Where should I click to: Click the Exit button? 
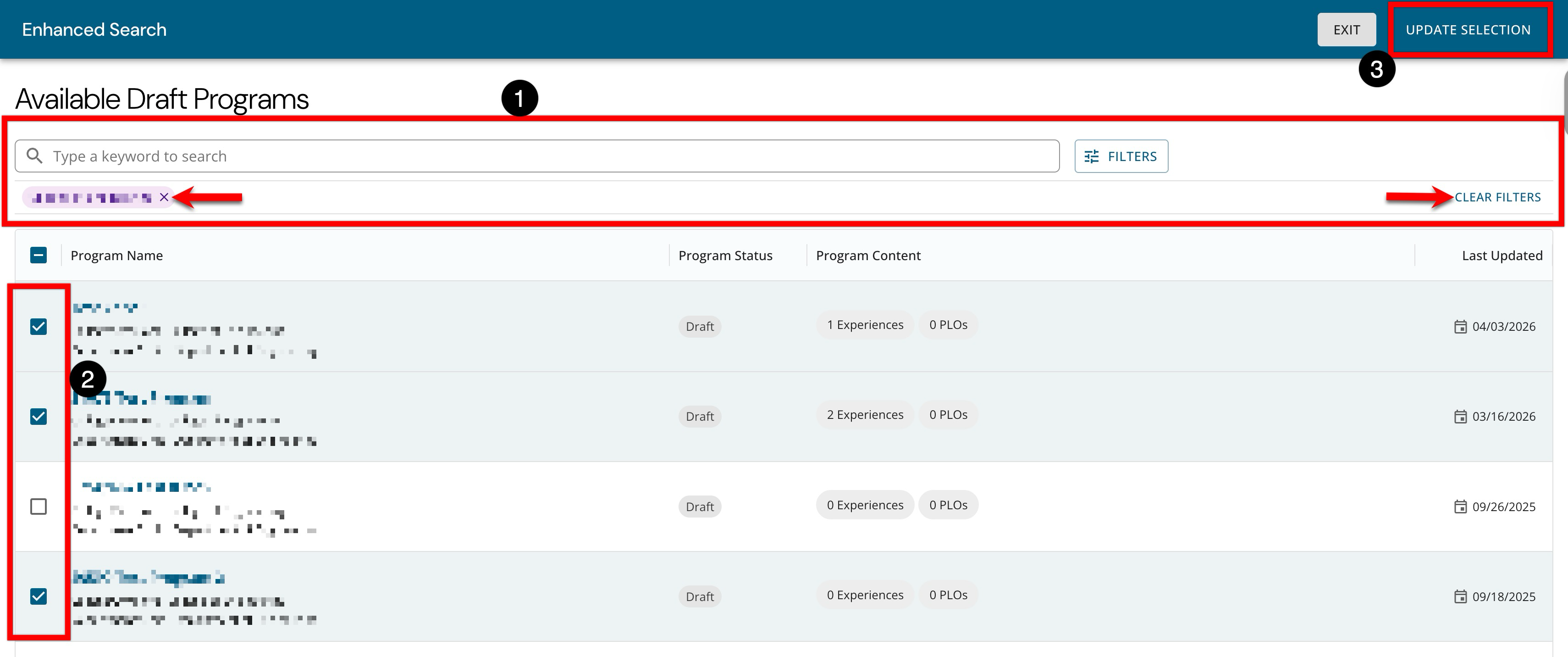[1347, 30]
